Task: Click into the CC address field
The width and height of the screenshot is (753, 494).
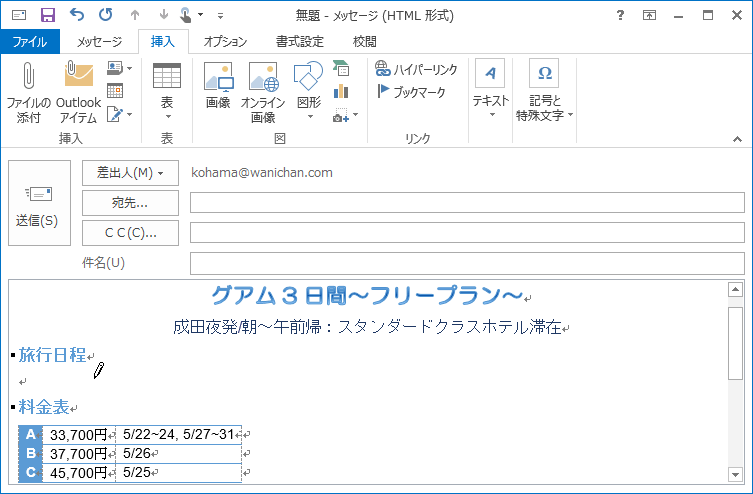Action: 467,233
